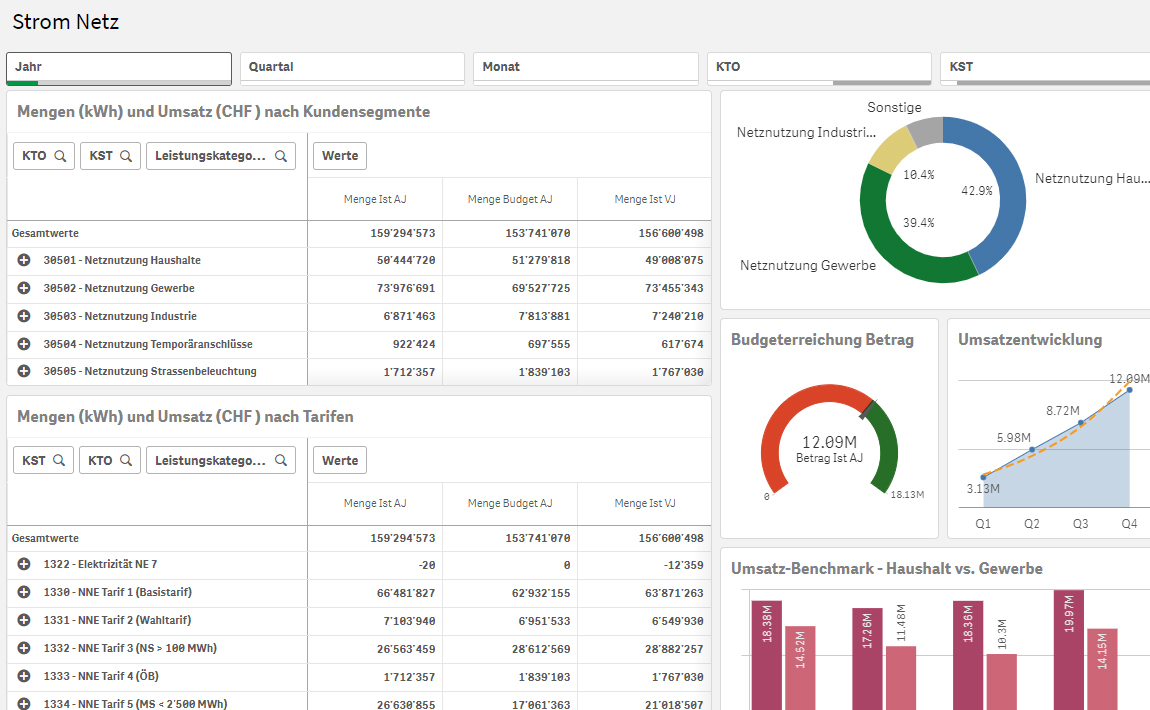Image resolution: width=1150 pixels, height=710 pixels.
Task: Expand row 1334 - NNE Tarif 5
Action: 23,703
